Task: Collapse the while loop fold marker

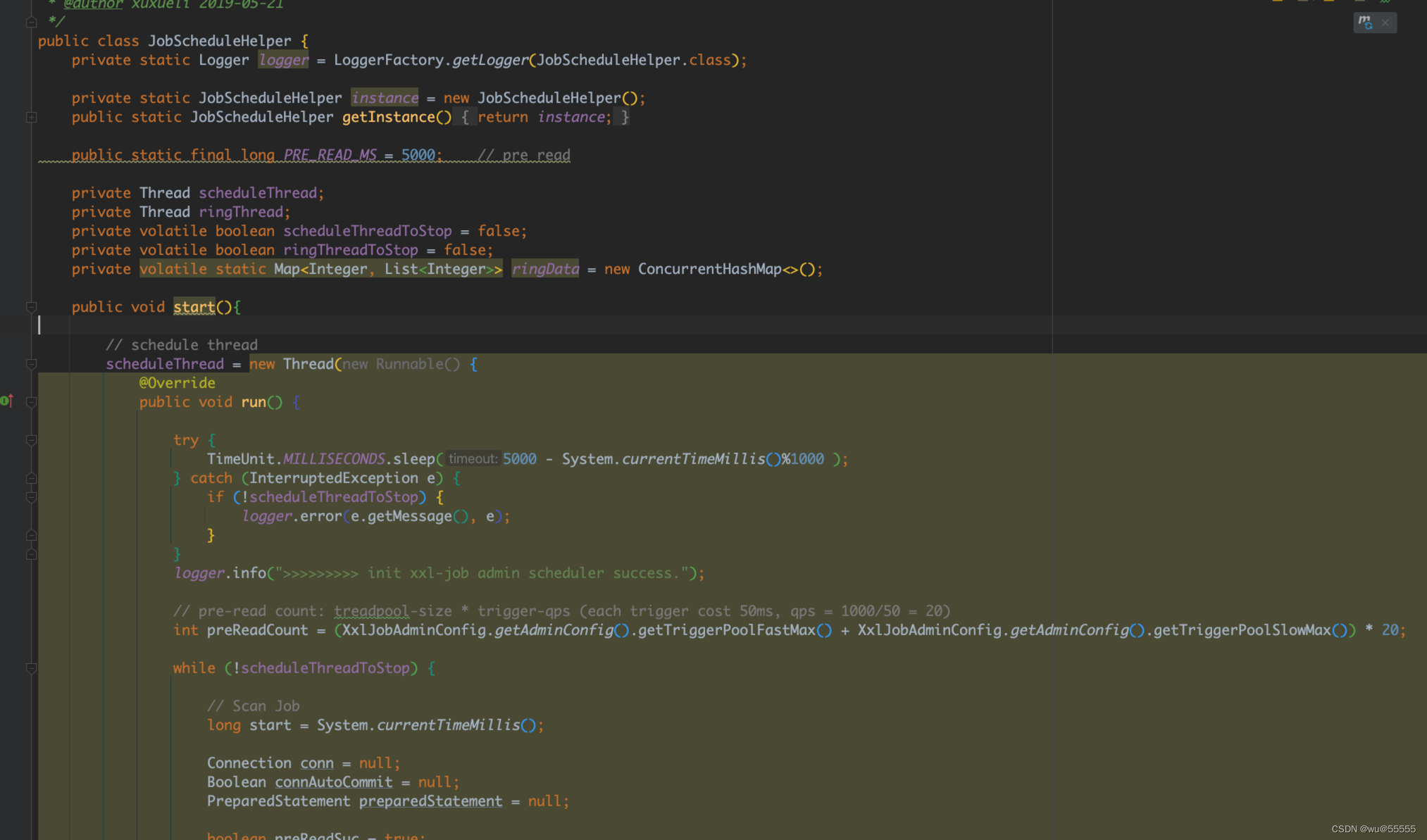Action: [x=31, y=668]
